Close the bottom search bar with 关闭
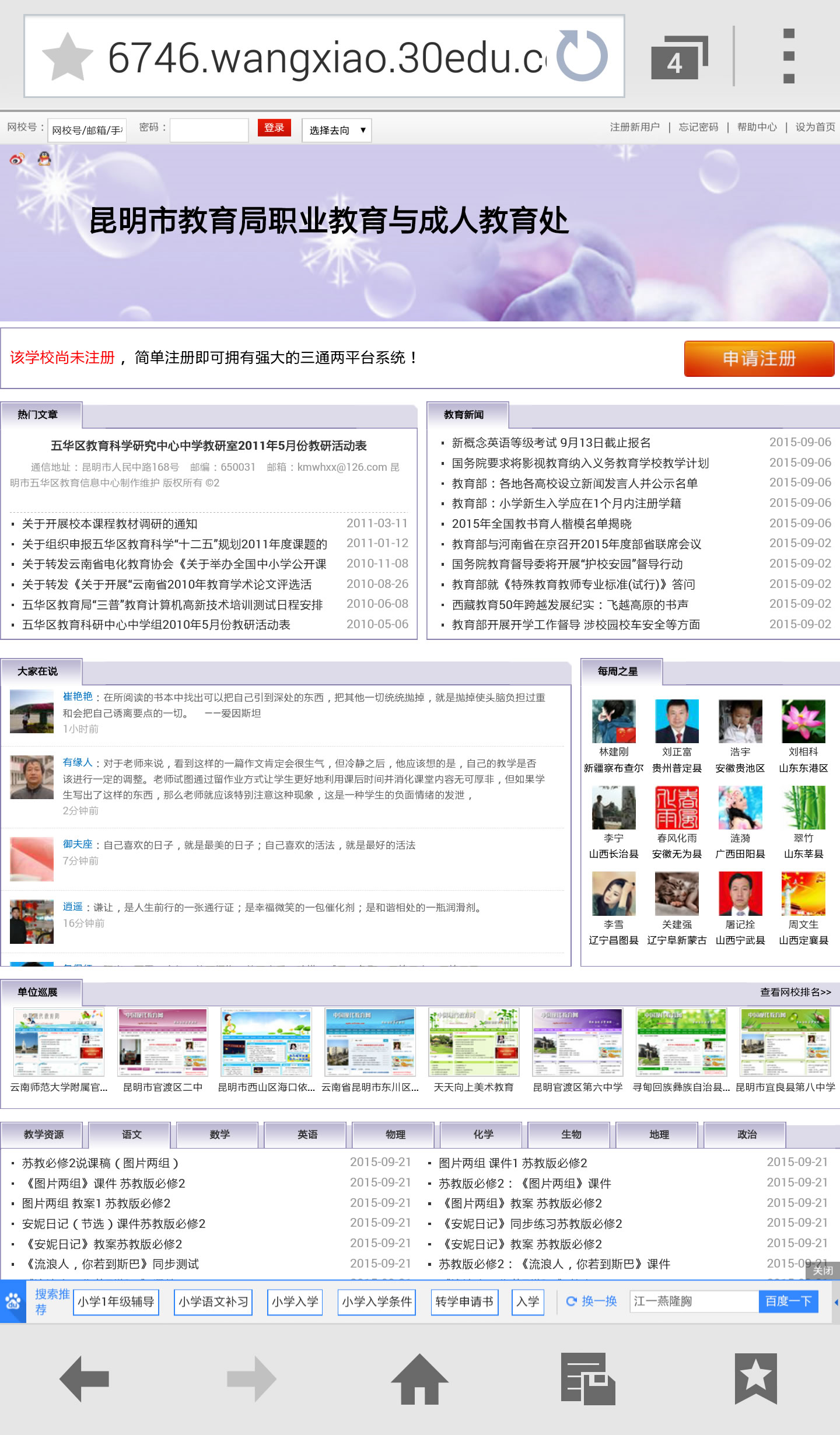 (822, 1271)
